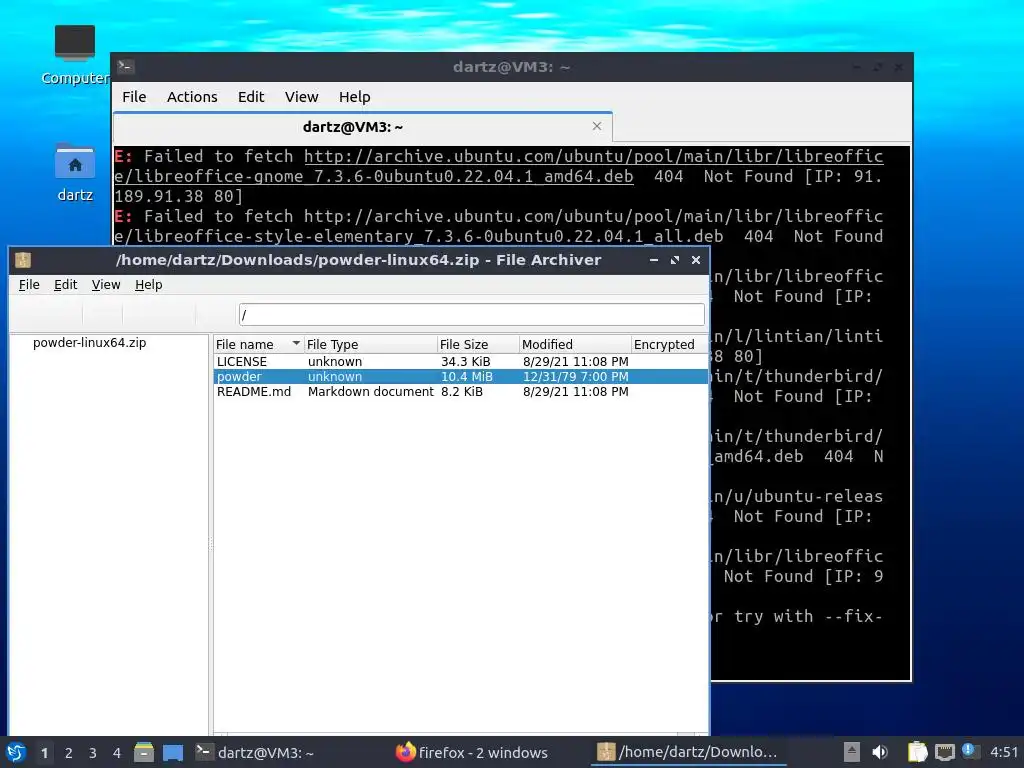This screenshot has height=768, width=1024.
Task: Click the network status tray icon
Action: (x=944, y=752)
